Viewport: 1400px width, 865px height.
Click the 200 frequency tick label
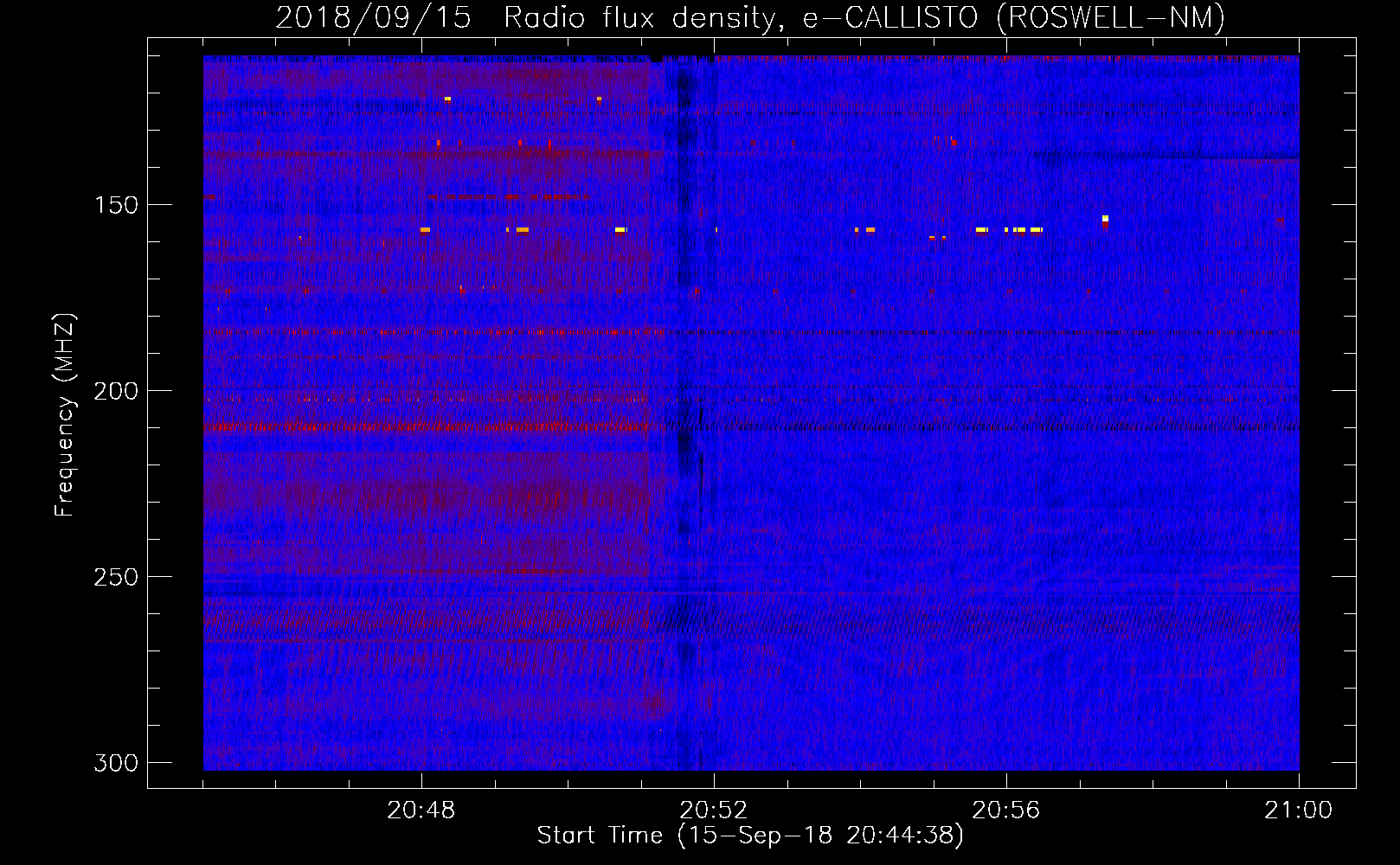click(x=116, y=391)
